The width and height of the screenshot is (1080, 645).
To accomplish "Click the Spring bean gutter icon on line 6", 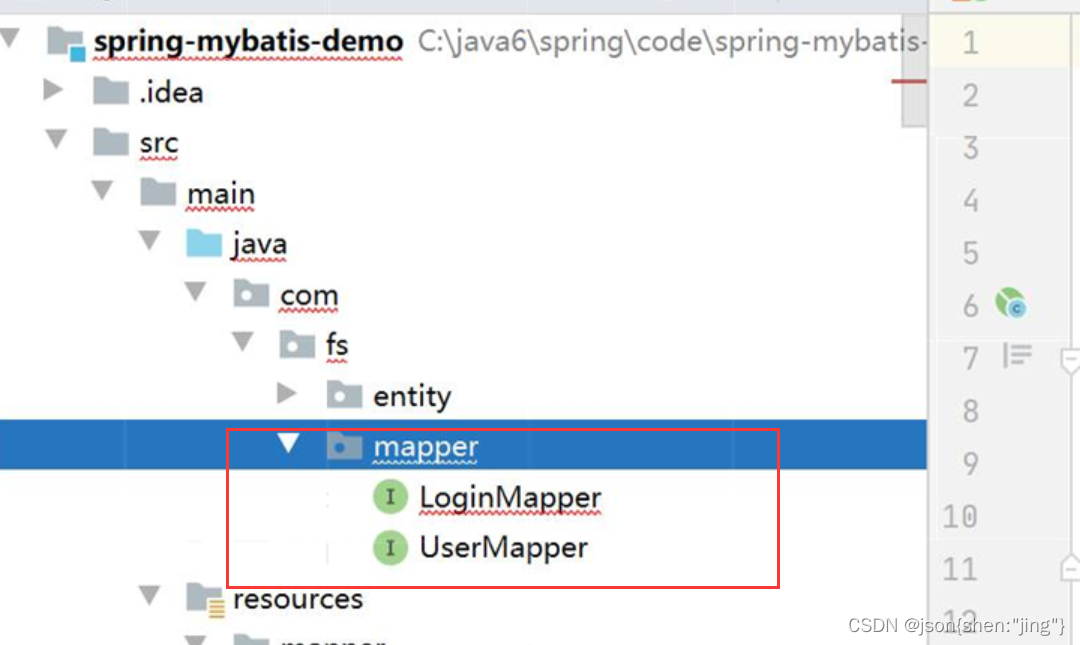I will point(1010,303).
